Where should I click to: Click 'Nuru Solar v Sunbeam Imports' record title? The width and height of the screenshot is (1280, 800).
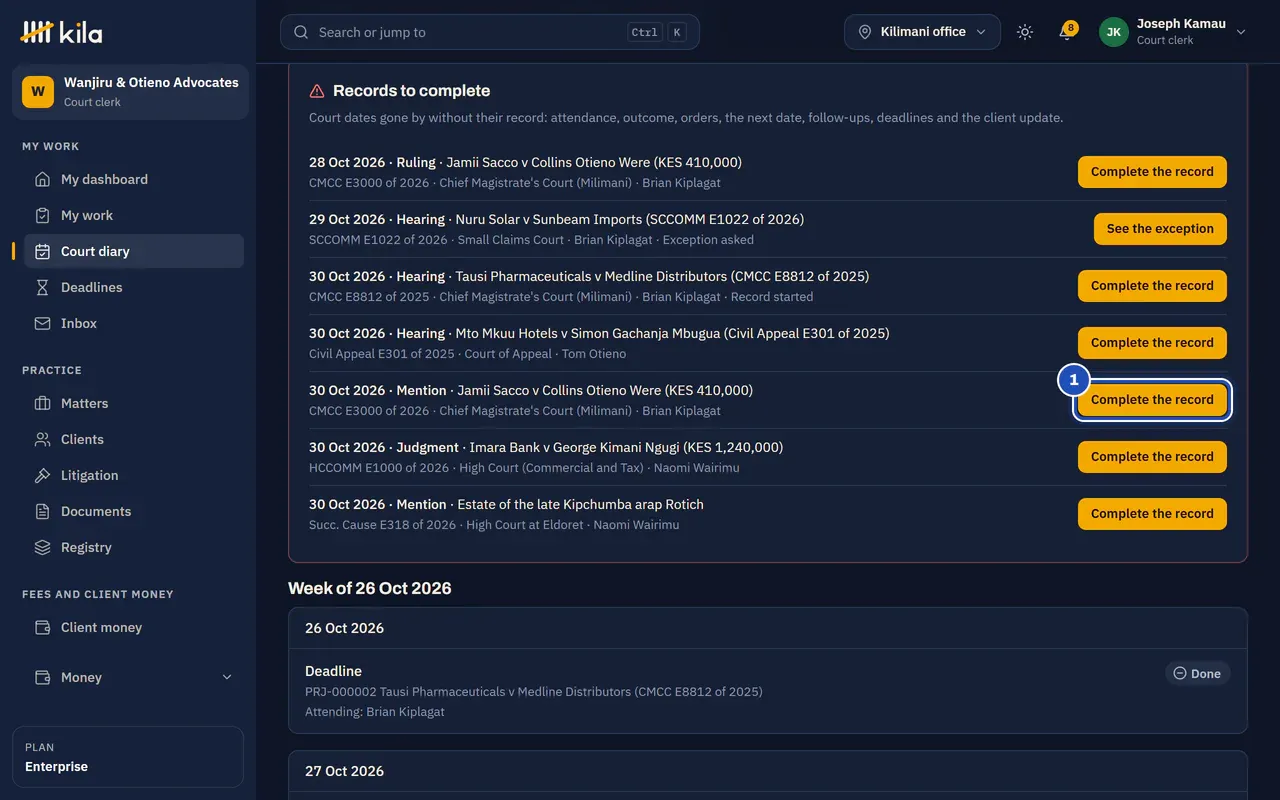pos(630,219)
